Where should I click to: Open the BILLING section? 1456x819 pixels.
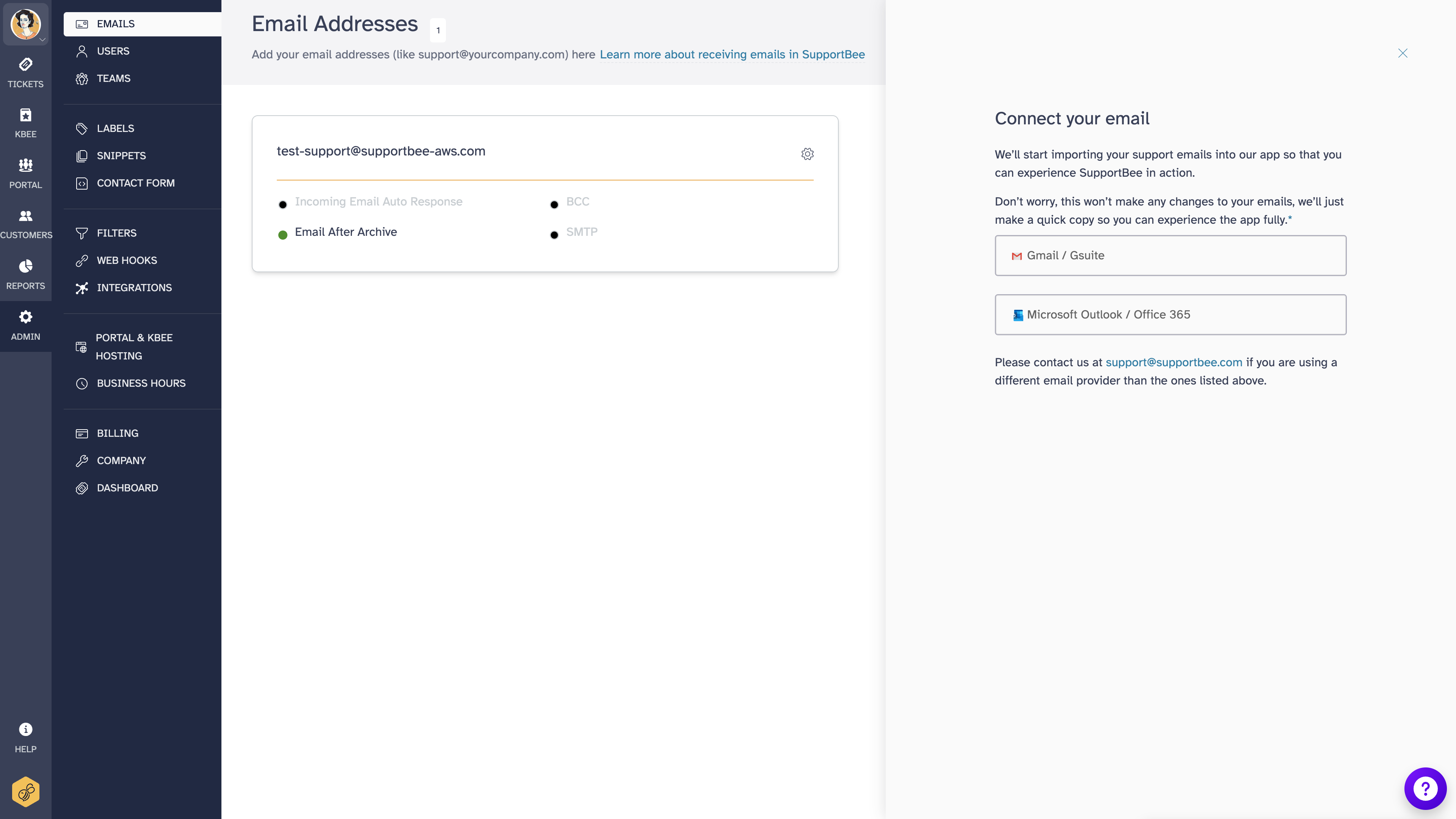117,433
